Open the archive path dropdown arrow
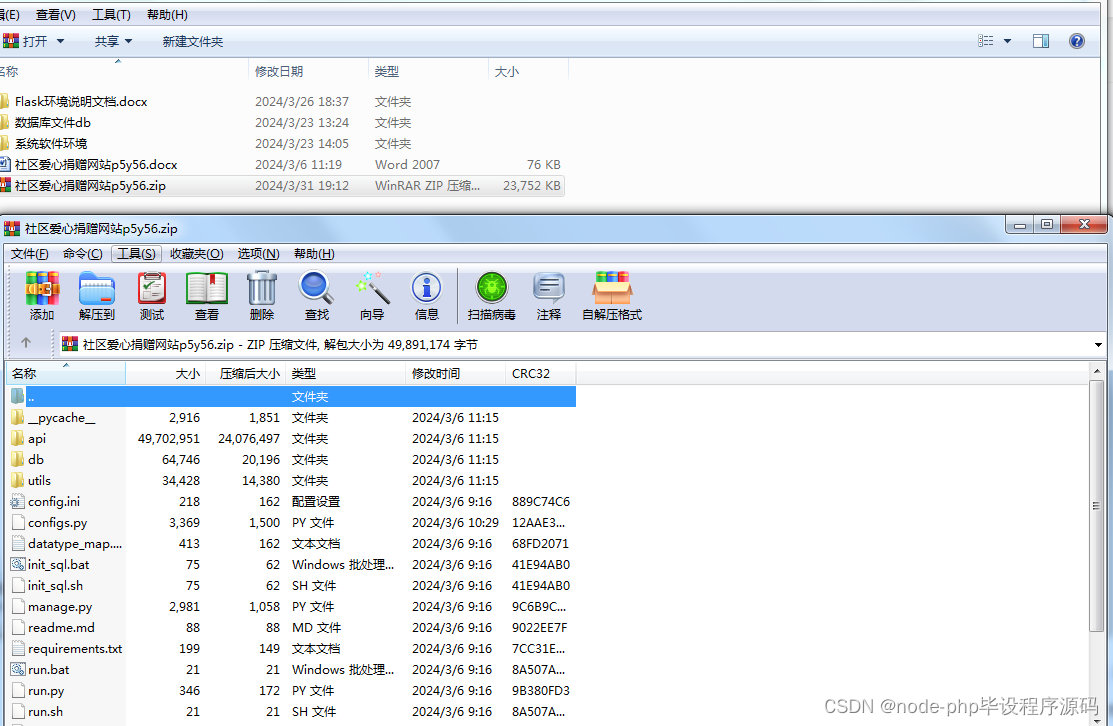 [x=1097, y=343]
